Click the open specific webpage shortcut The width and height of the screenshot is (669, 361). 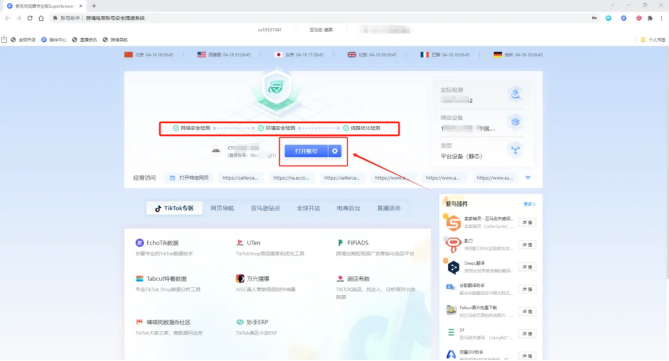(x=189, y=178)
